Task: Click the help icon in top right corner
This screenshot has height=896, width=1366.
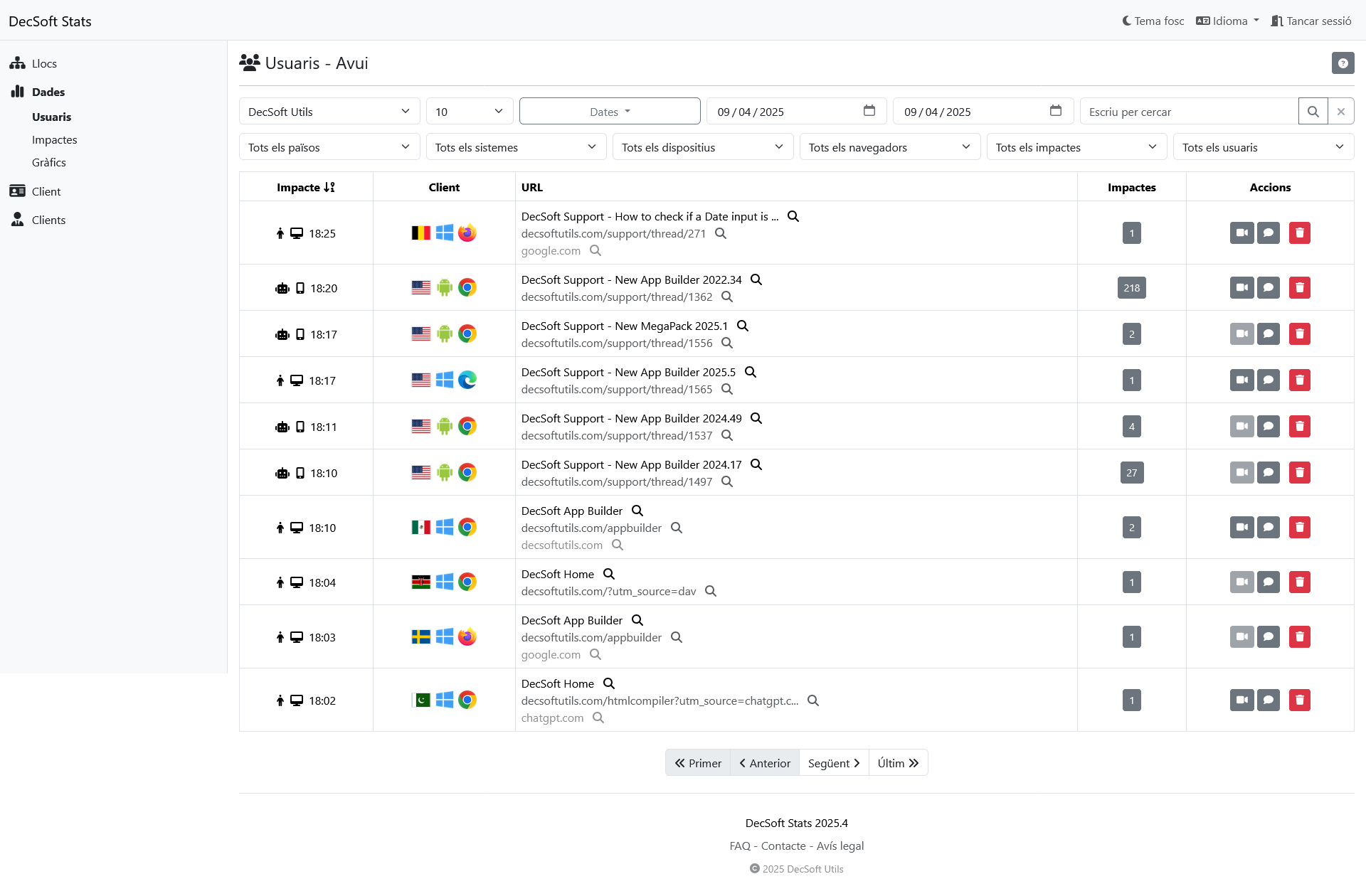Action: point(1343,63)
